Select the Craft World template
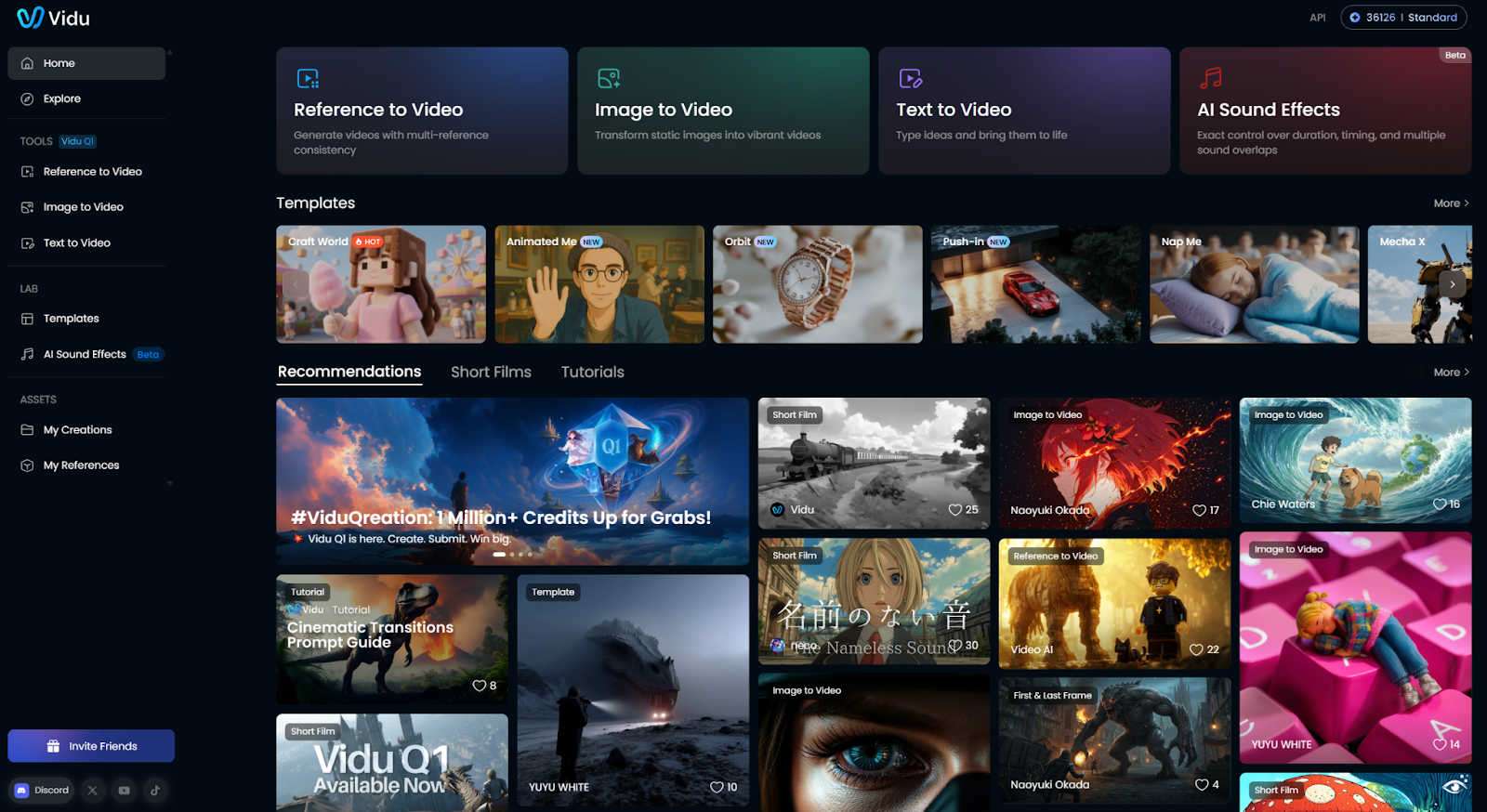Viewport: 1487px width, 812px height. tap(381, 284)
